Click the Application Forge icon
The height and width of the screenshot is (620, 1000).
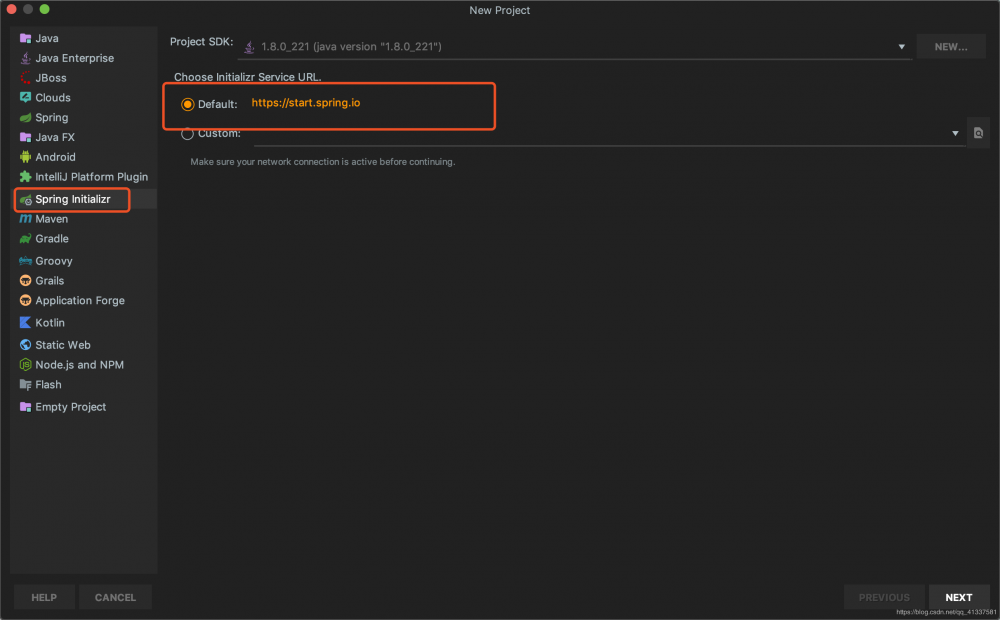coord(26,300)
